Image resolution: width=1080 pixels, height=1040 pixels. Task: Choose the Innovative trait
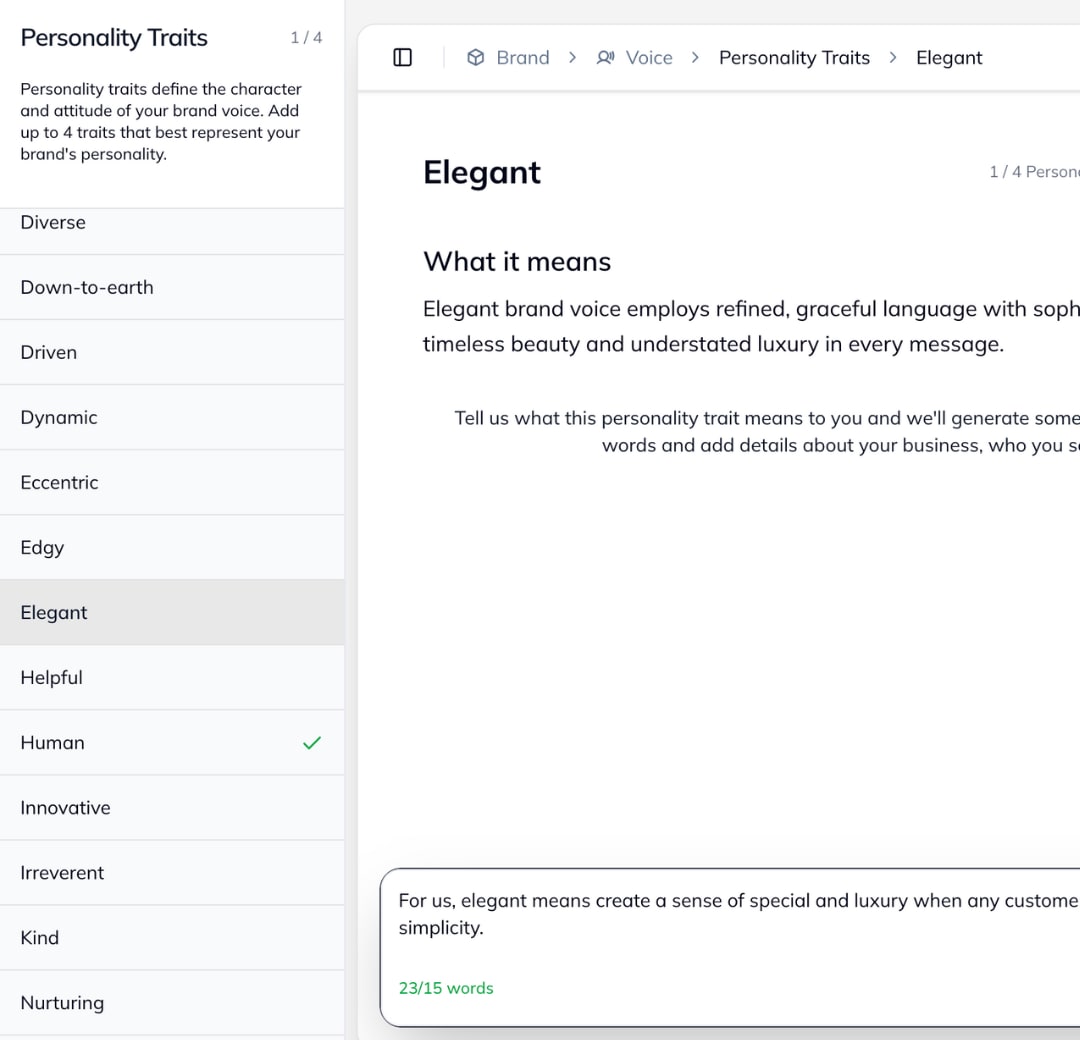tap(66, 808)
